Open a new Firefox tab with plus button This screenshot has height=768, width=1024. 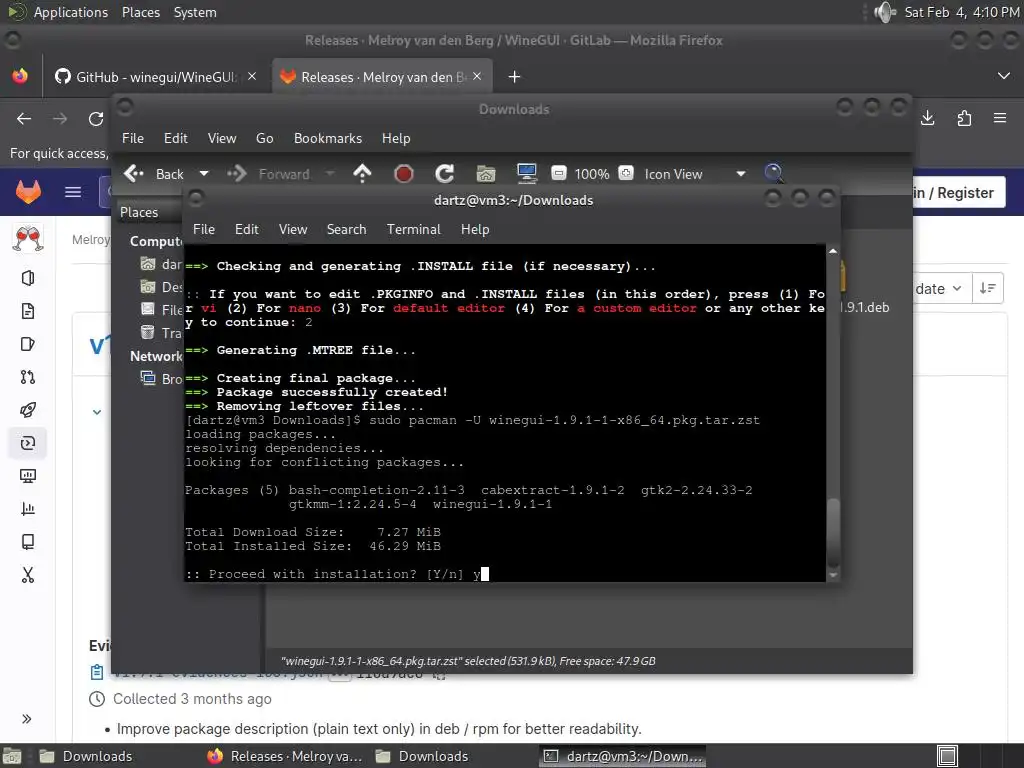point(515,77)
